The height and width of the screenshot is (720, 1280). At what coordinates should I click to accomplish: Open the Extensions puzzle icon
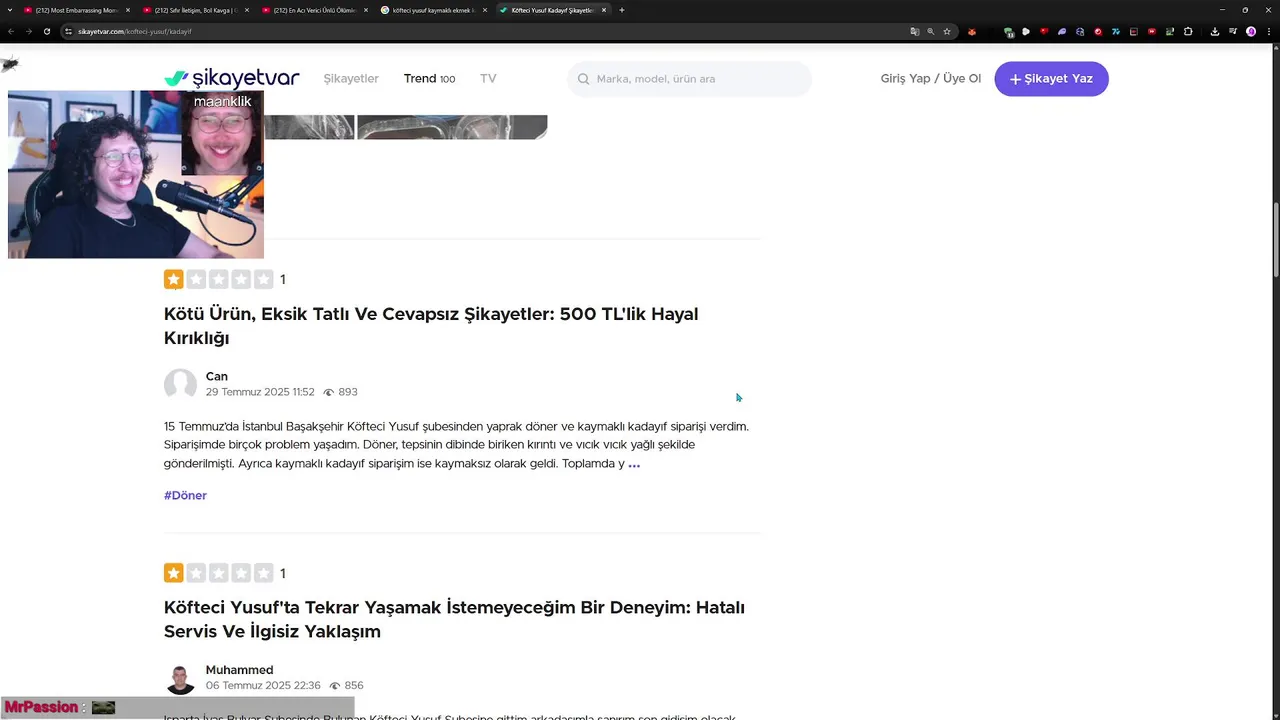(1188, 31)
